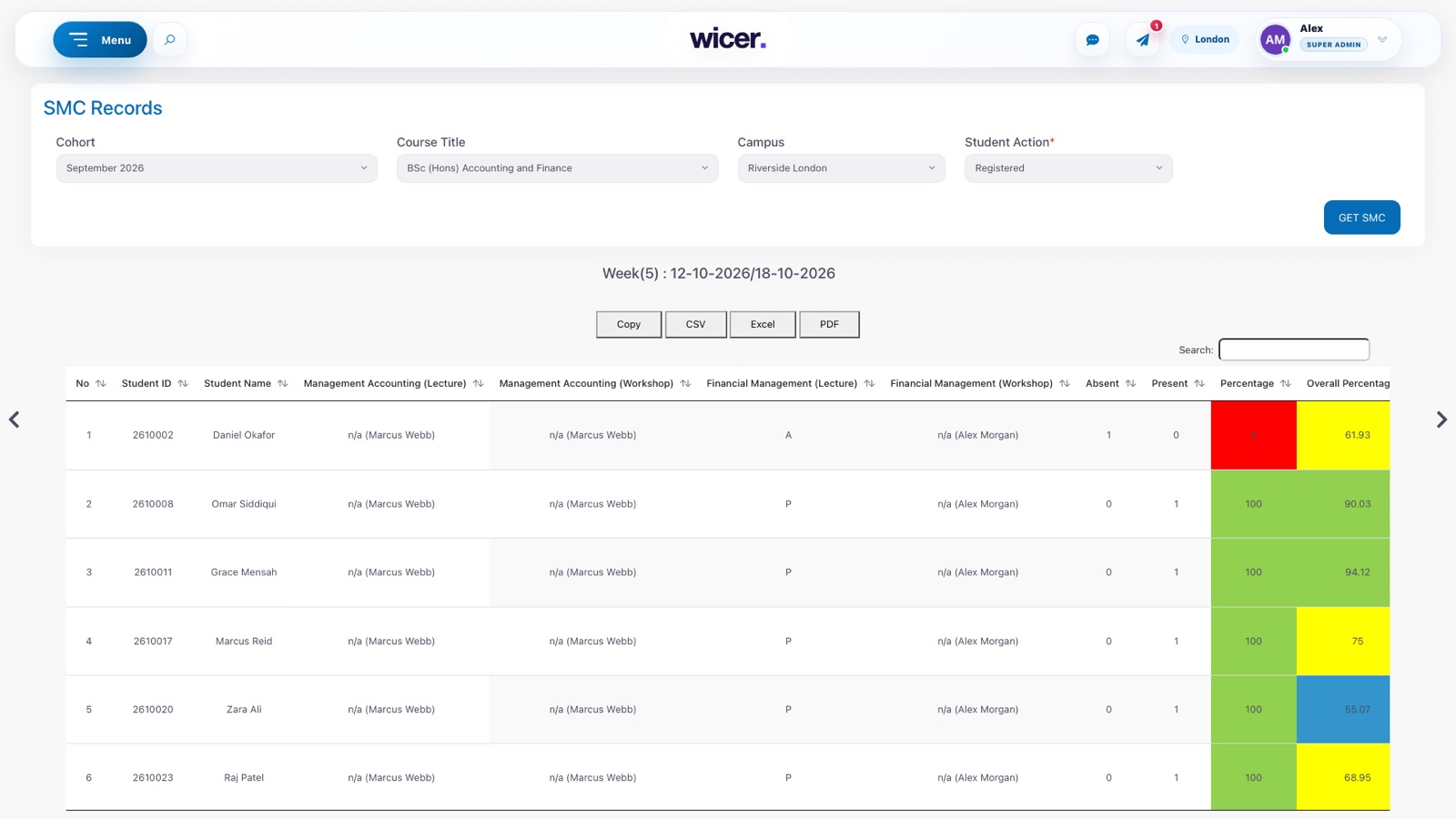Click Marcus Reid's name cell
This screenshot has height=819, width=1456.
244,642
